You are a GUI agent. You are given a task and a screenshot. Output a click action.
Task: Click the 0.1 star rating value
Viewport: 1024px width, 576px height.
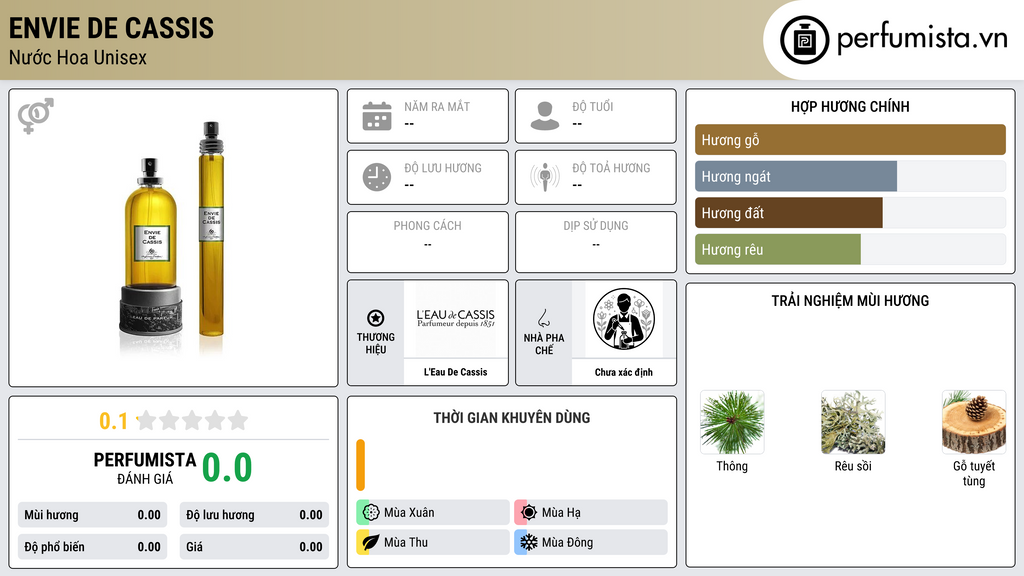click(x=114, y=421)
